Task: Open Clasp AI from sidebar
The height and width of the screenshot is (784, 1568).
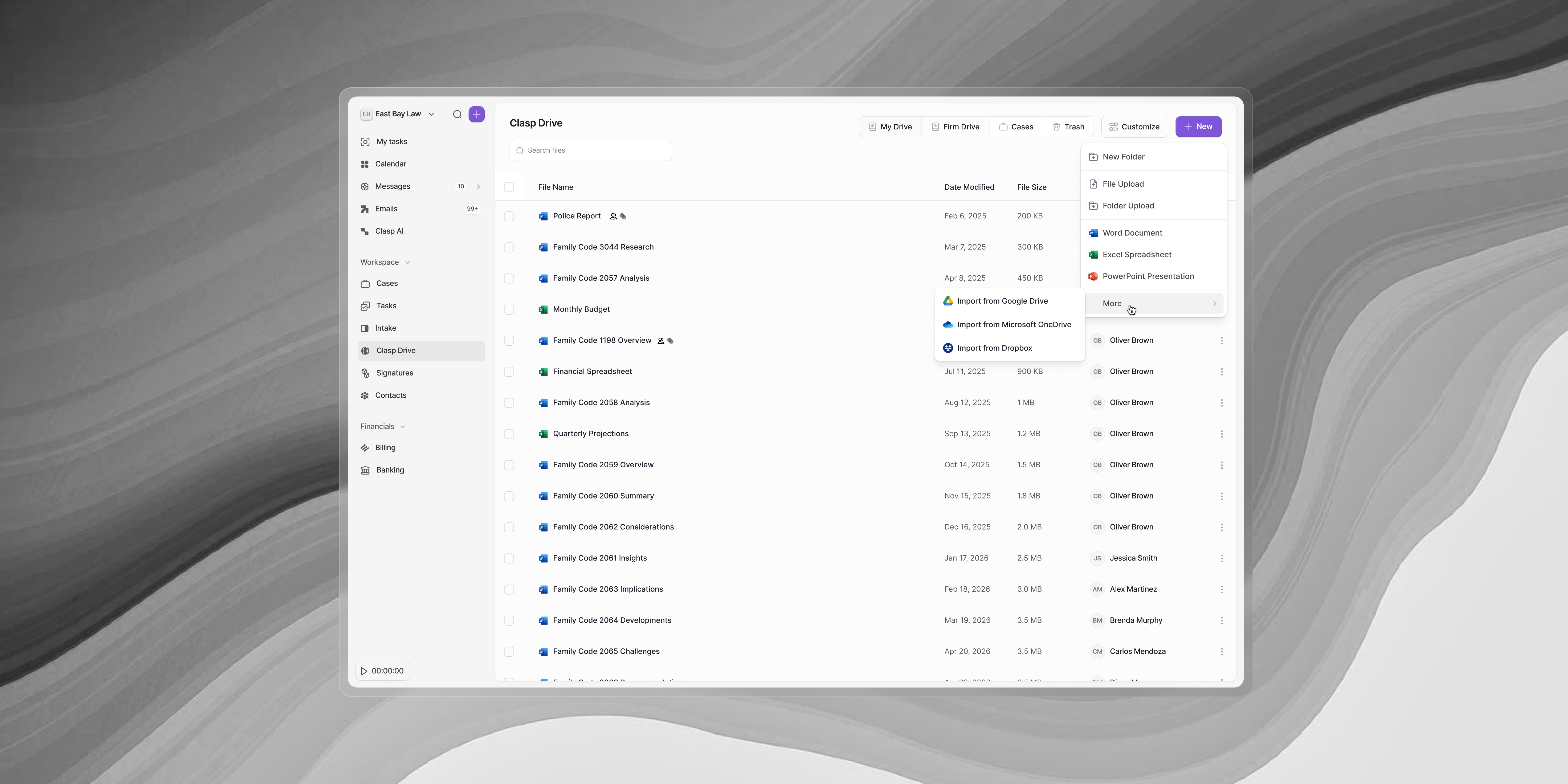Action: pyautogui.click(x=389, y=231)
